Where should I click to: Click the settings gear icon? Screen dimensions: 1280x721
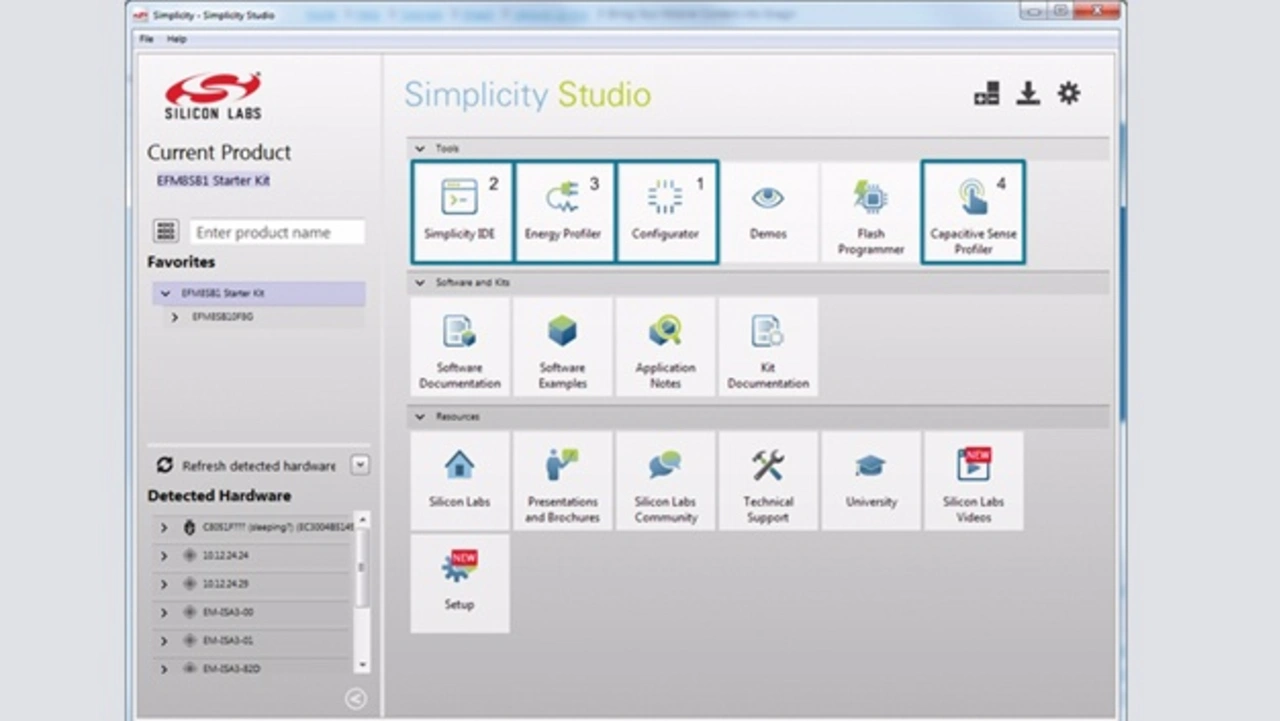[1069, 94]
